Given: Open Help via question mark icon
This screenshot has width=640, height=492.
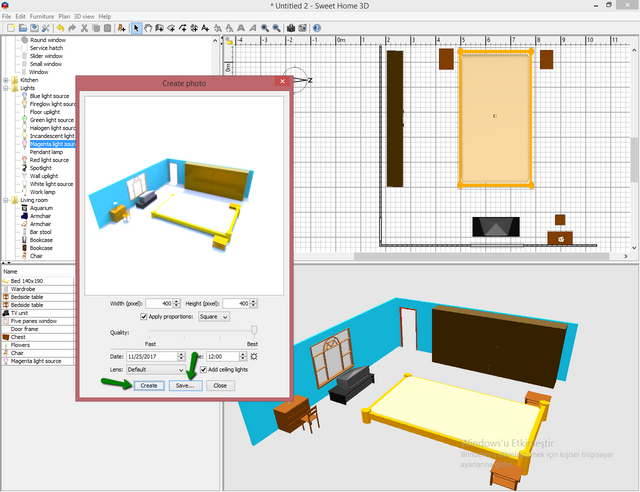Looking at the screenshot, I should (317, 28).
